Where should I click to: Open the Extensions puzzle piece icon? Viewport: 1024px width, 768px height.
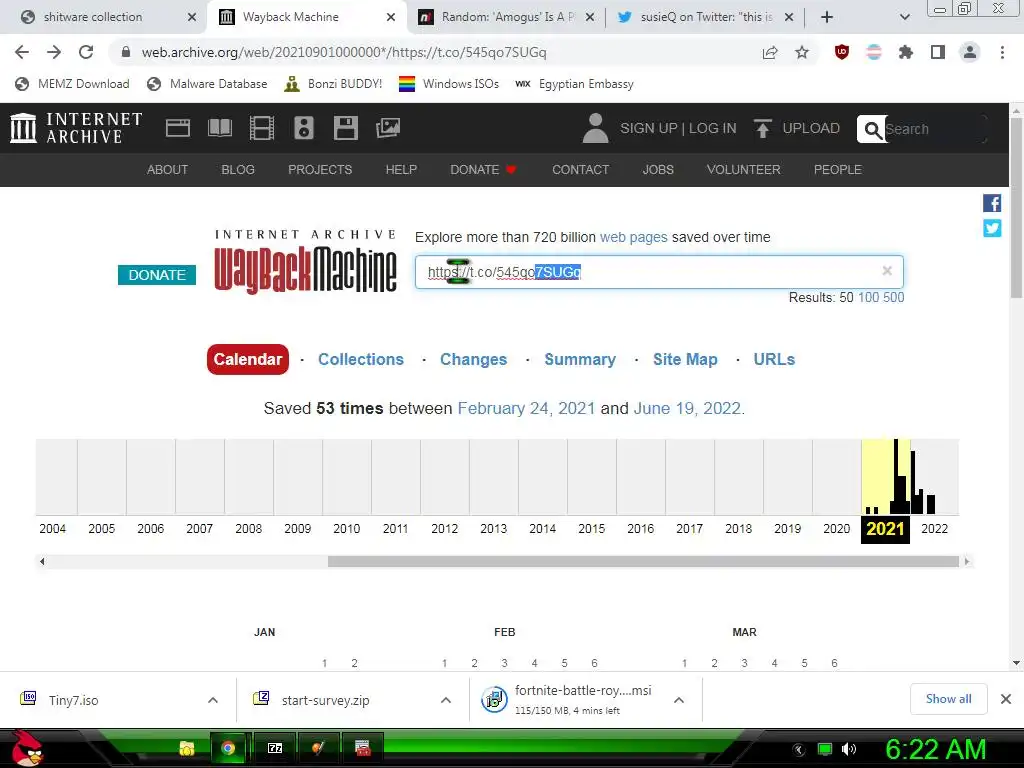click(x=906, y=52)
